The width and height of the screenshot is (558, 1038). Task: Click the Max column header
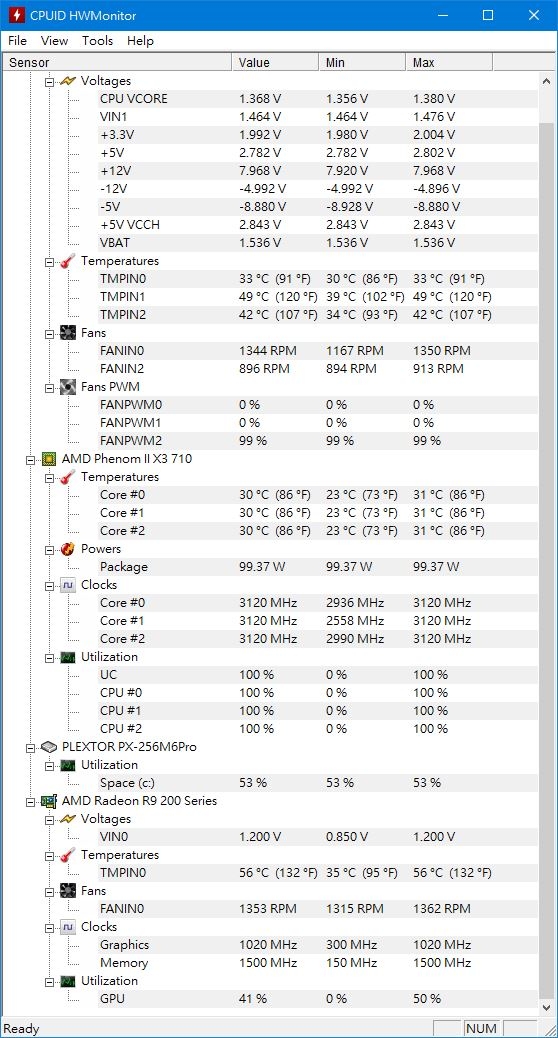(x=449, y=63)
